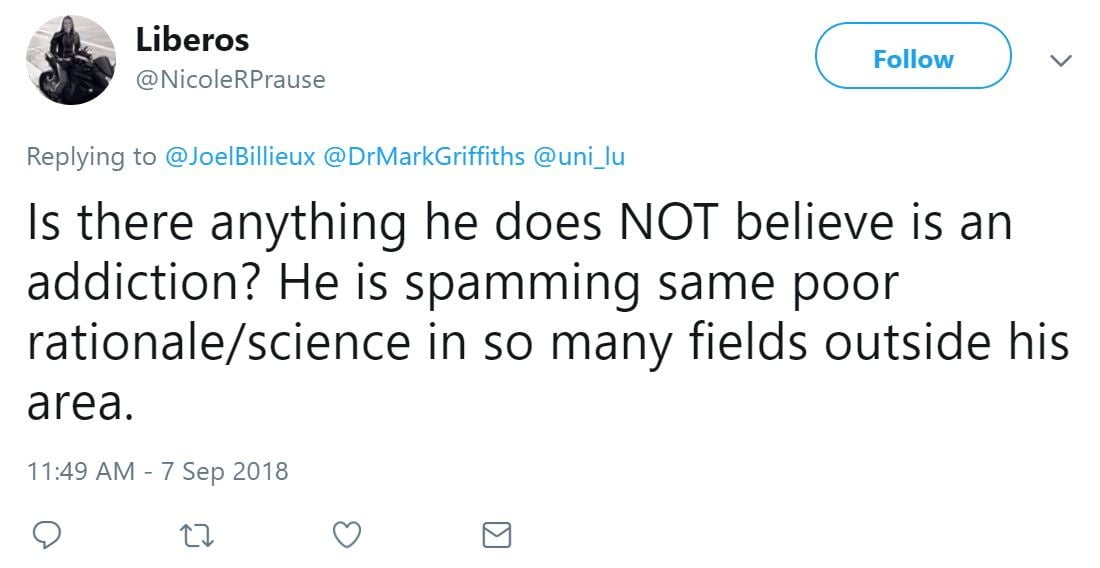Click "rationale/science" in the tweet text
1100x568 pixels.
pyautogui.click(x=218, y=344)
